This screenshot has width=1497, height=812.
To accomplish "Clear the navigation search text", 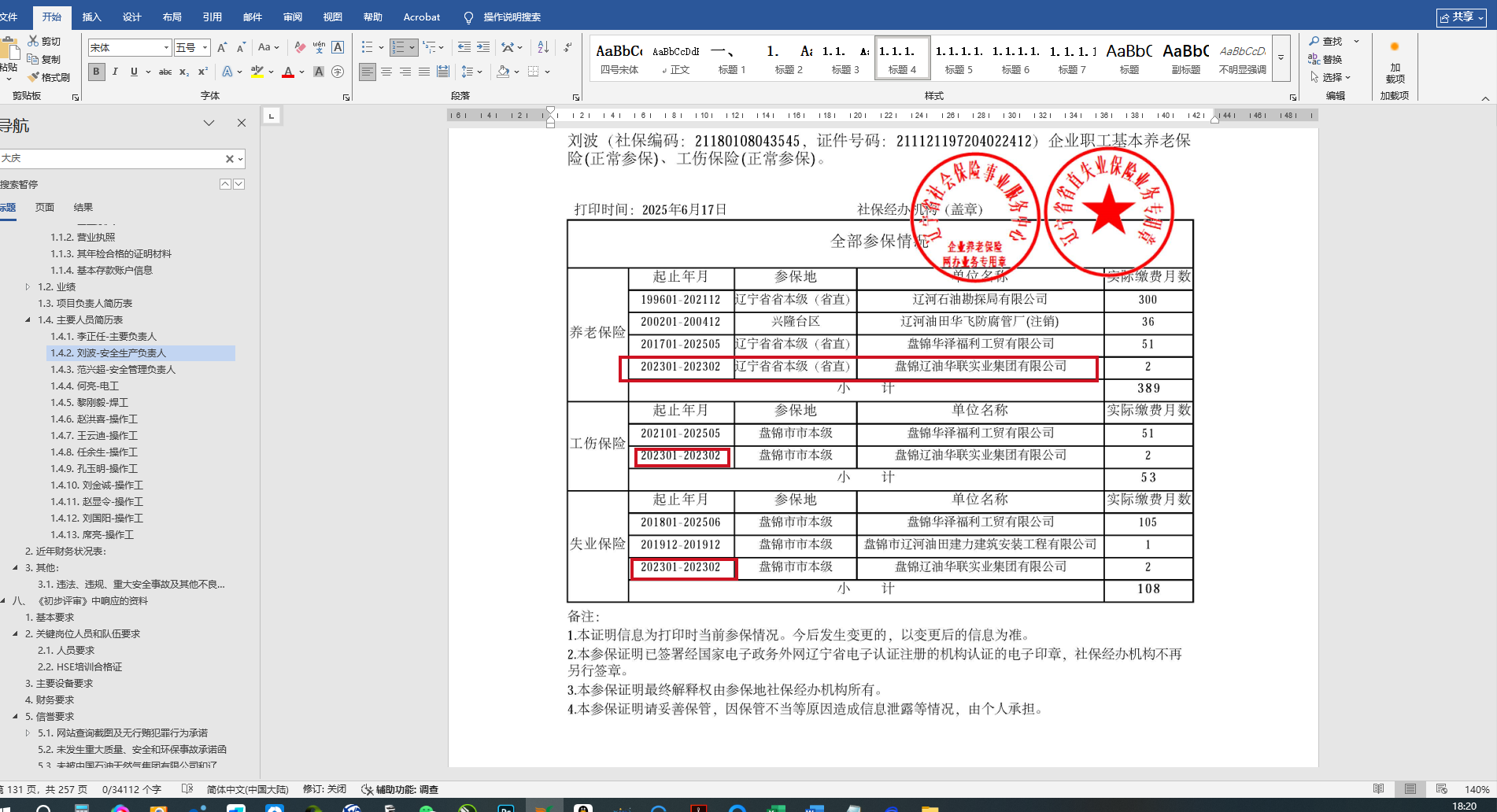I will tap(230, 159).
